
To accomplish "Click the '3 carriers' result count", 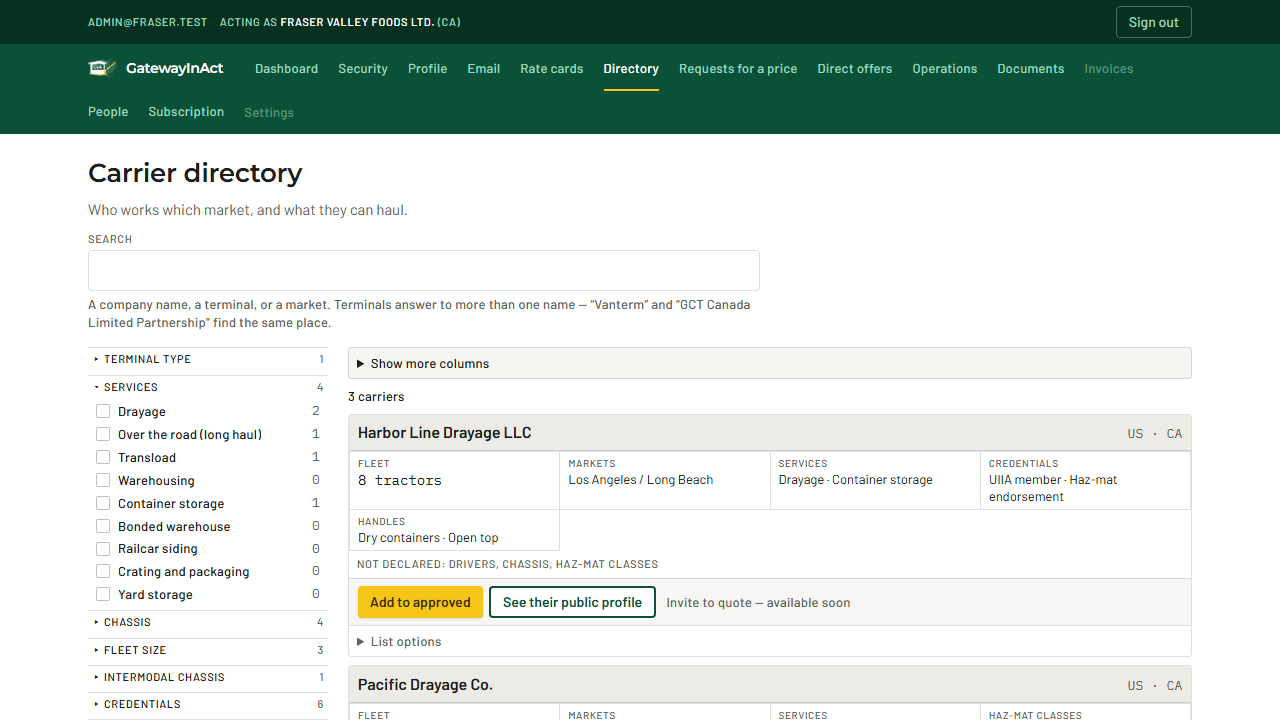I will (x=376, y=397).
